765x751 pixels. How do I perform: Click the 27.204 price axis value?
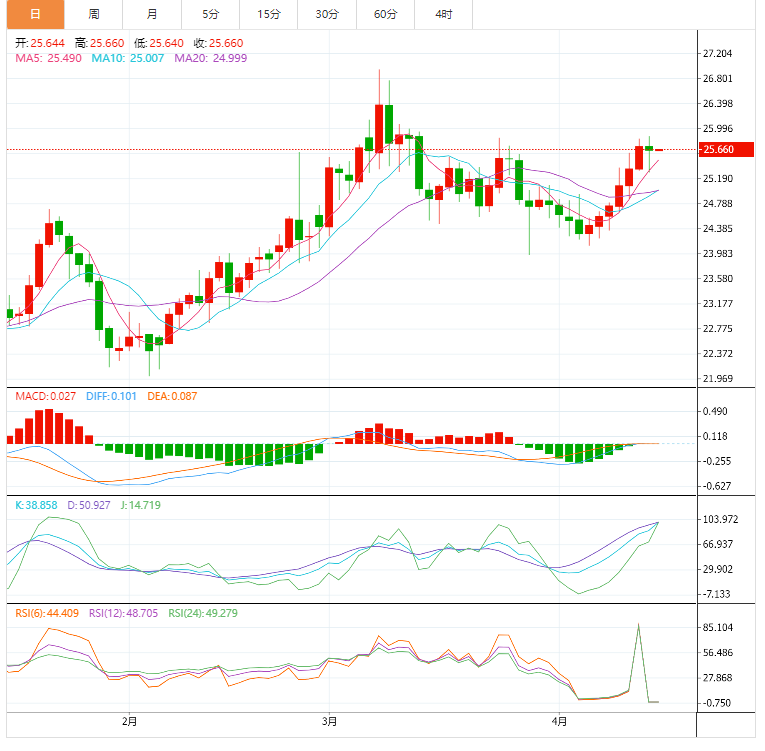click(717, 54)
